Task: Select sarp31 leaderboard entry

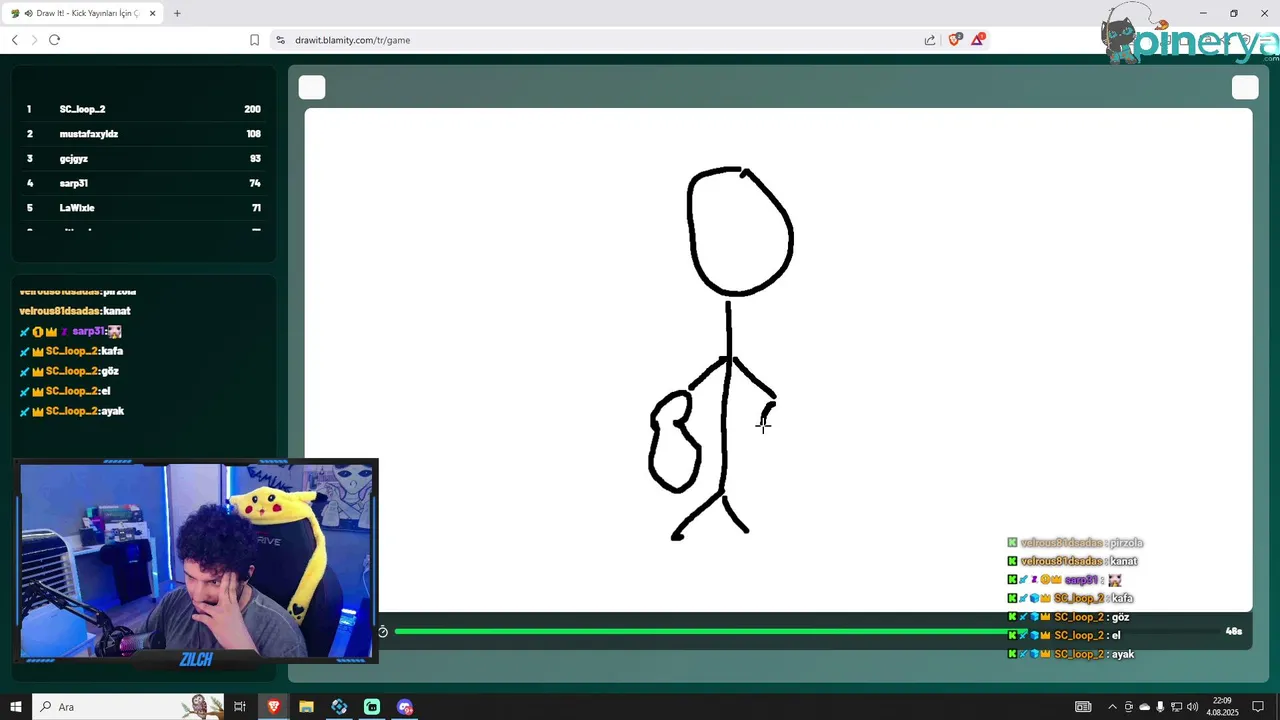Action: click(x=144, y=183)
